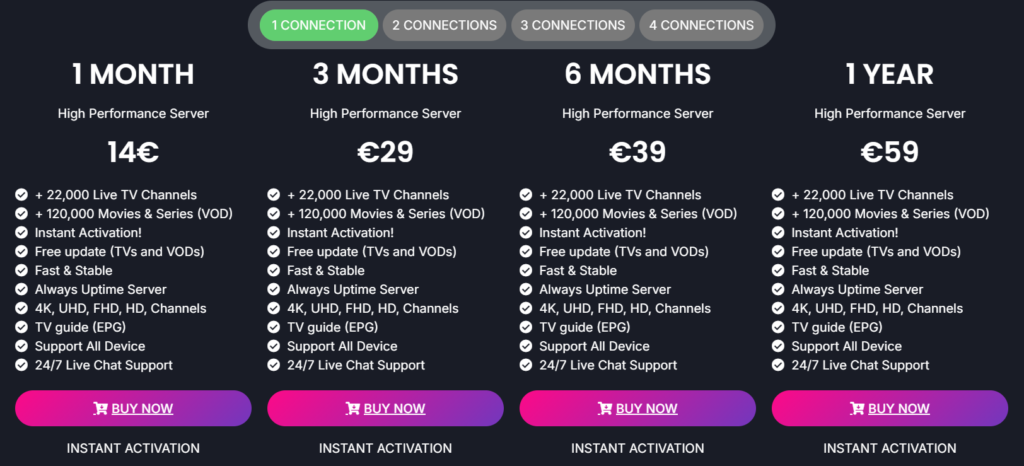Image resolution: width=1024 pixels, height=466 pixels.
Task: Click the €59 price of the 1 Year plan
Action: pyautogui.click(x=889, y=152)
